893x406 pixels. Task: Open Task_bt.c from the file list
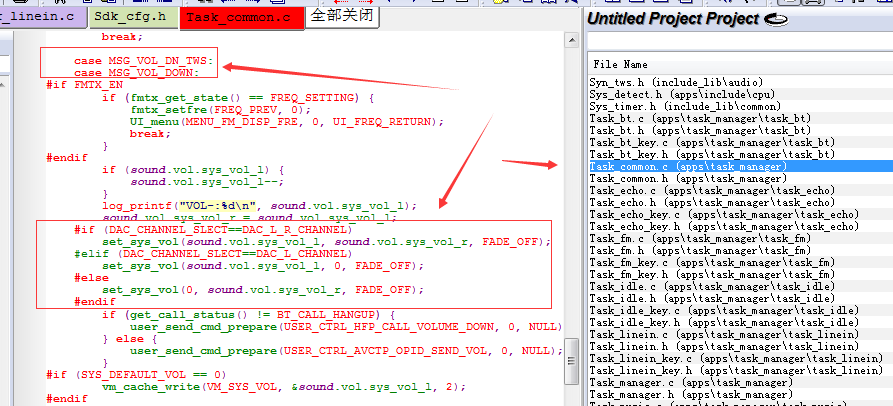(700, 118)
